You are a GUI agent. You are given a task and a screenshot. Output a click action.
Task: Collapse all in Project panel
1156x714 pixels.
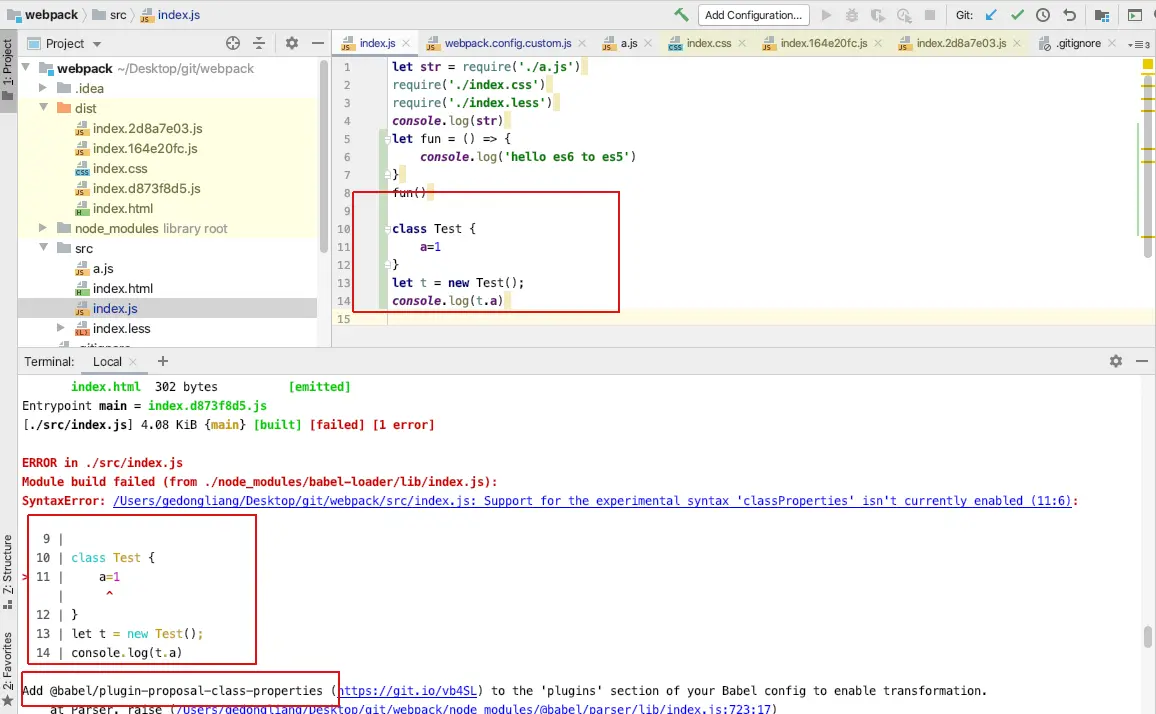point(259,43)
